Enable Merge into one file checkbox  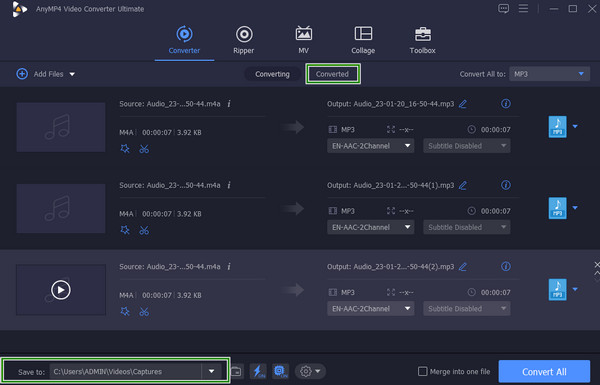tap(422, 371)
